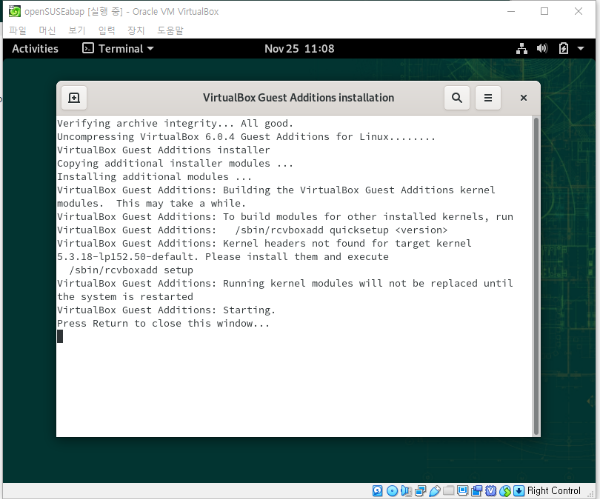Screen dimensions: 600x499
Task: Click the 'VirtualBox Guest Additions installer' line
Action: click(x=163, y=150)
